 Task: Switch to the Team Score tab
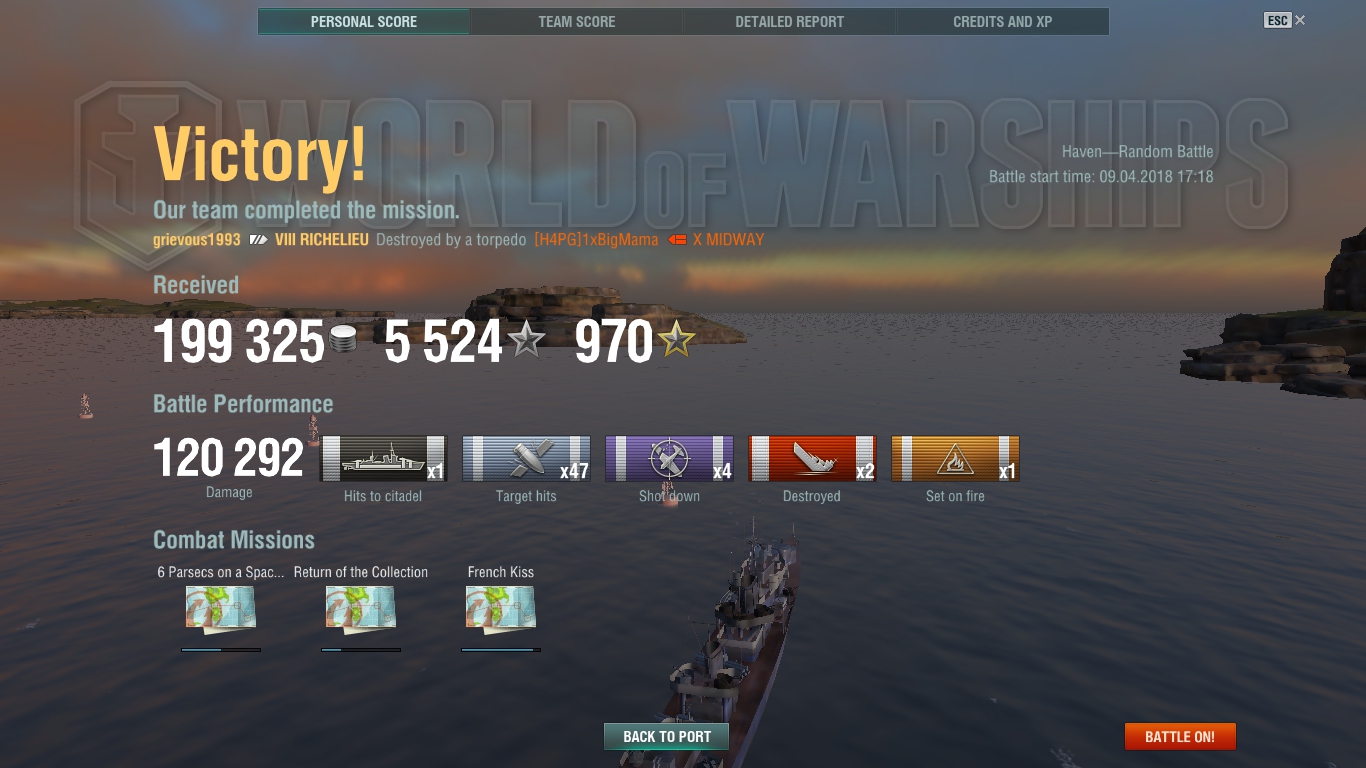(577, 22)
